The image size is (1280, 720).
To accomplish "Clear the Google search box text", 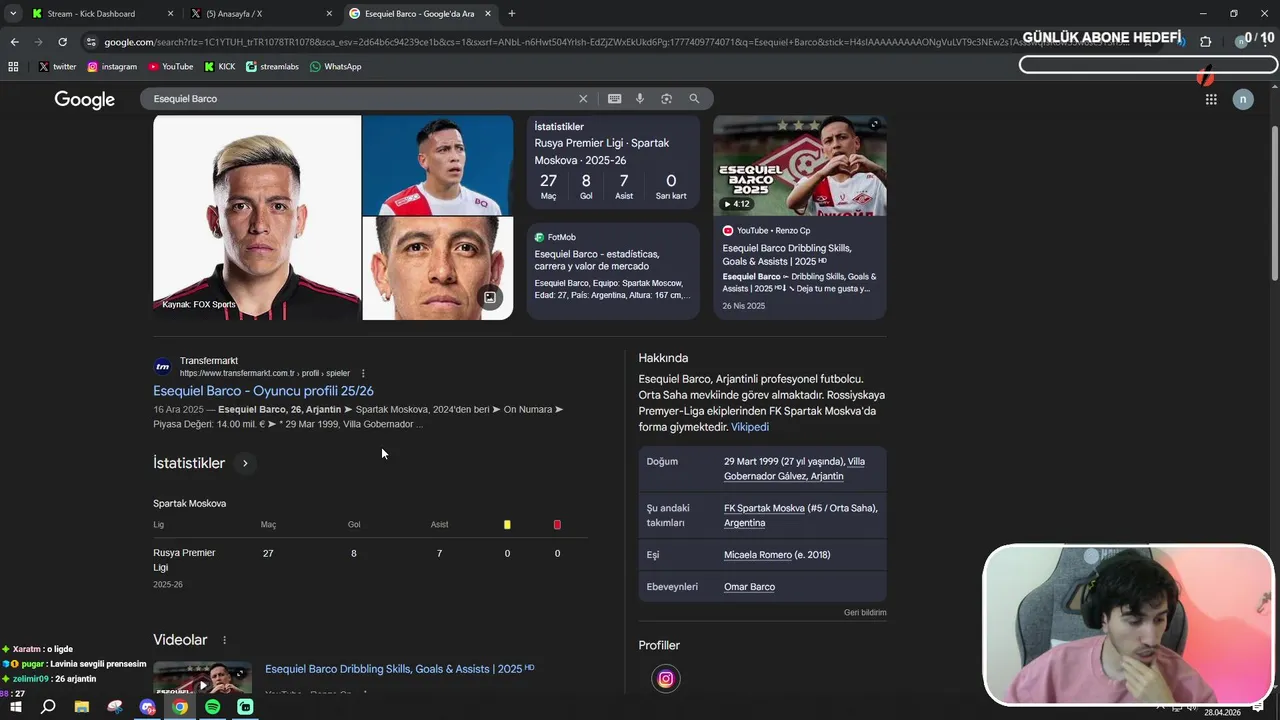I will [x=583, y=99].
